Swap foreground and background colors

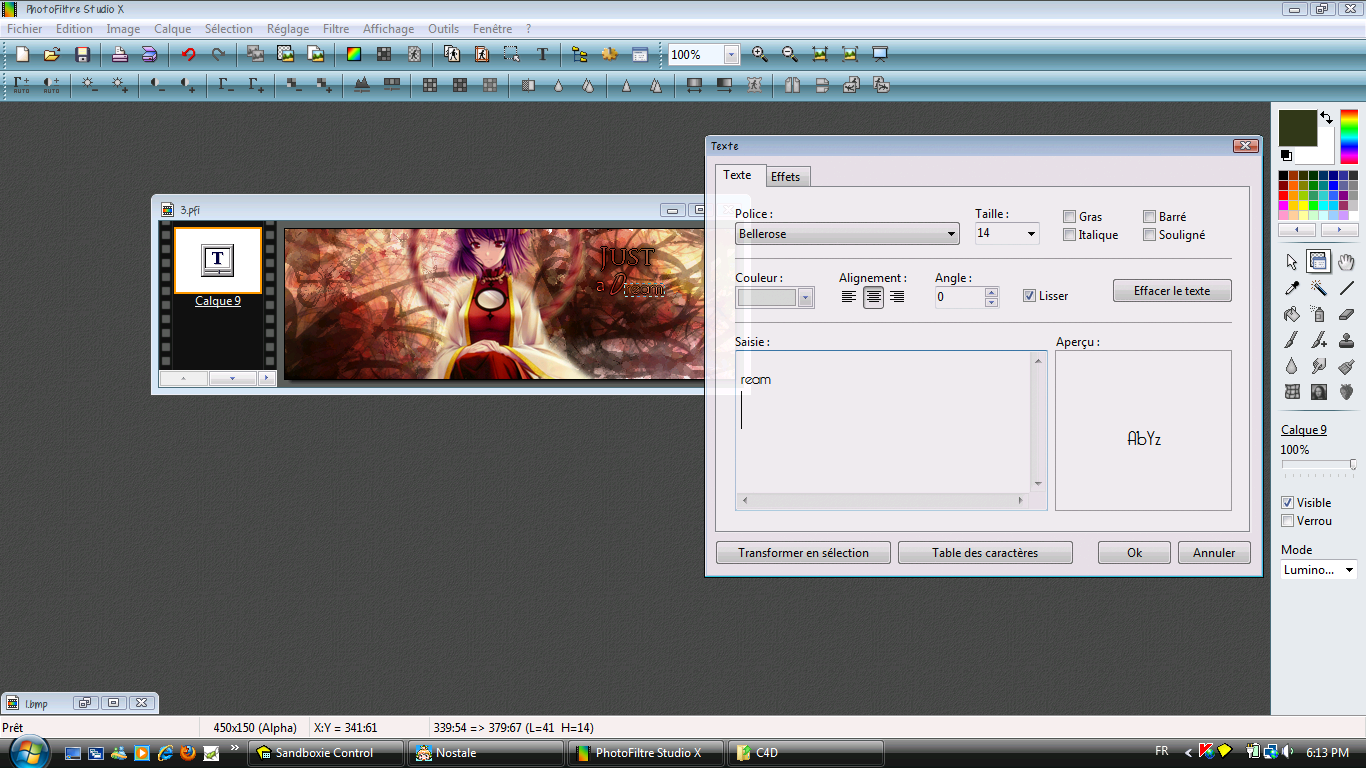click(1326, 118)
